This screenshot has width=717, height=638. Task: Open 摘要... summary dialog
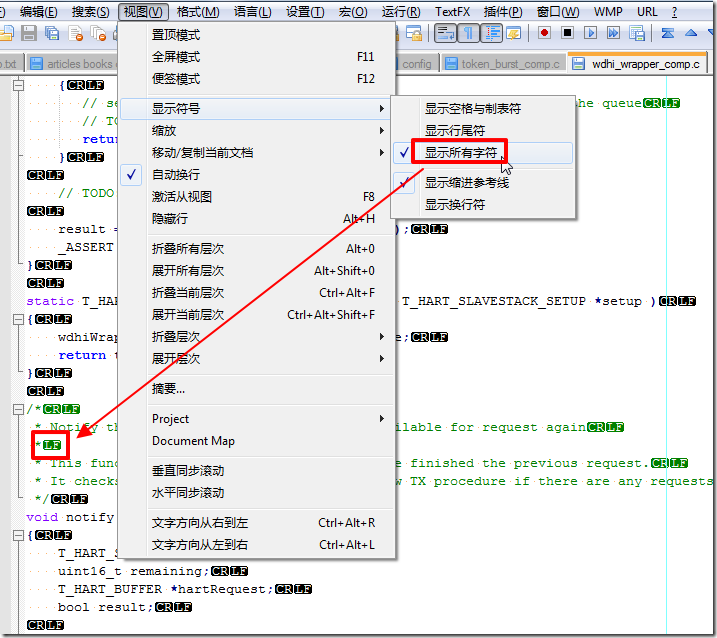click(x=257, y=389)
